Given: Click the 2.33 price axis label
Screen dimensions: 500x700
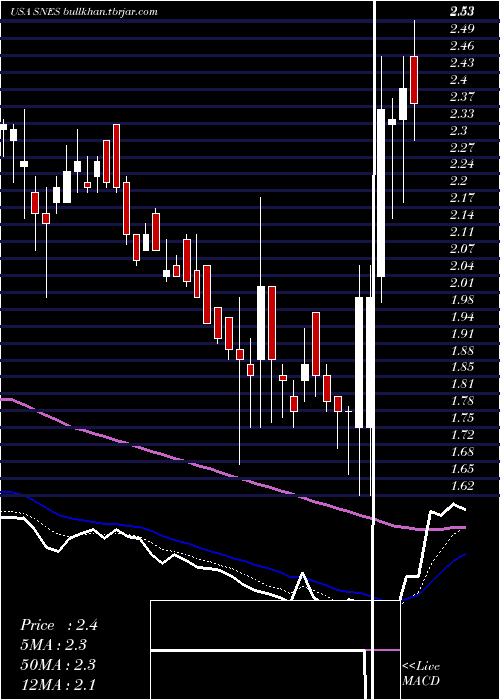Looking at the screenshot, I should (462, 114).
